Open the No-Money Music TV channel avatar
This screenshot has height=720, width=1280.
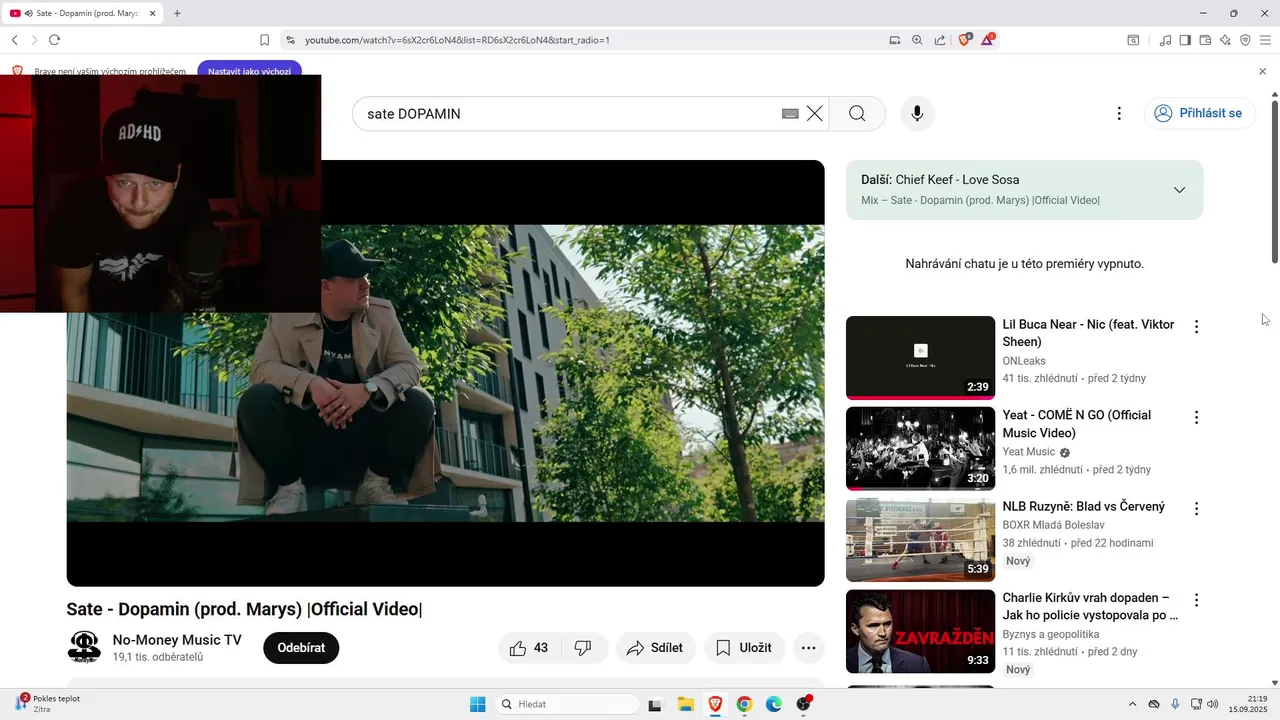pyautogui.click(x=84, y=647)
